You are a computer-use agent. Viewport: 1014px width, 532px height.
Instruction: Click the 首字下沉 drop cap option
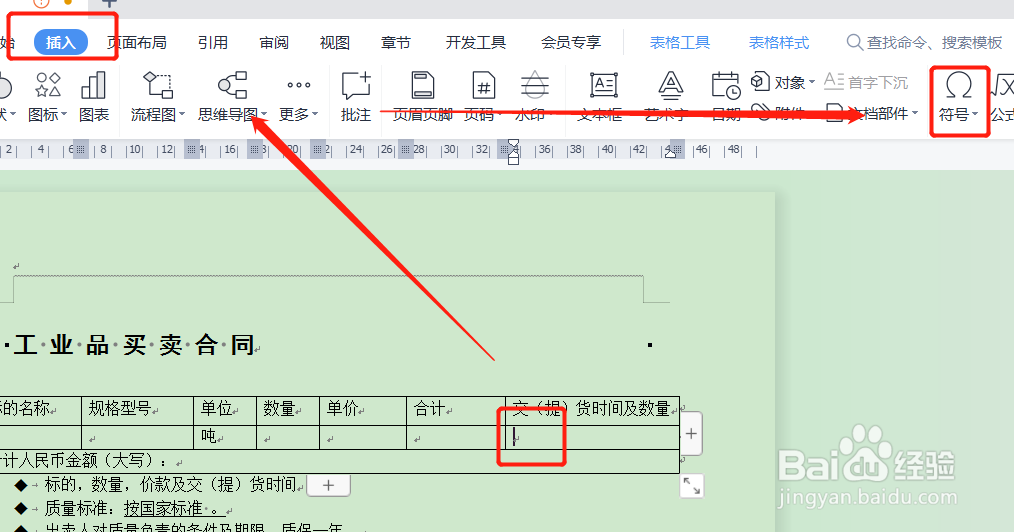(x=867, y=82)
